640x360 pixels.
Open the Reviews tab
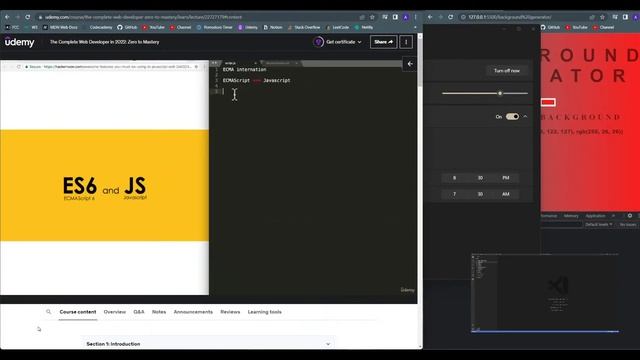point(230,312)
